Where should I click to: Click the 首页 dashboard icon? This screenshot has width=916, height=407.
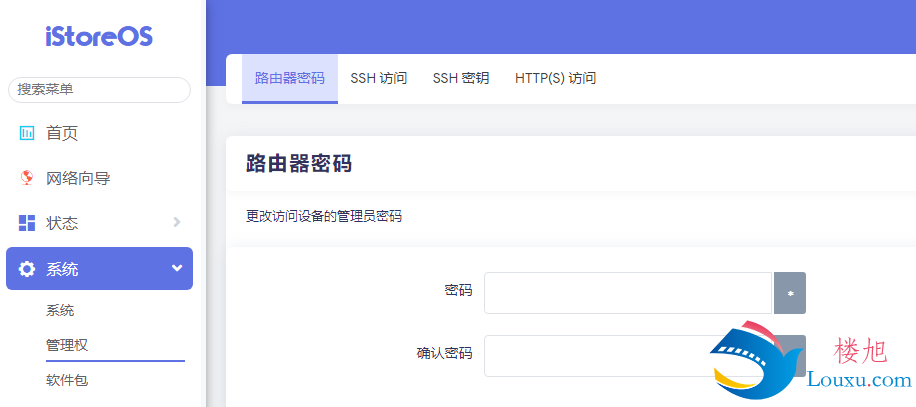[27, 133]
